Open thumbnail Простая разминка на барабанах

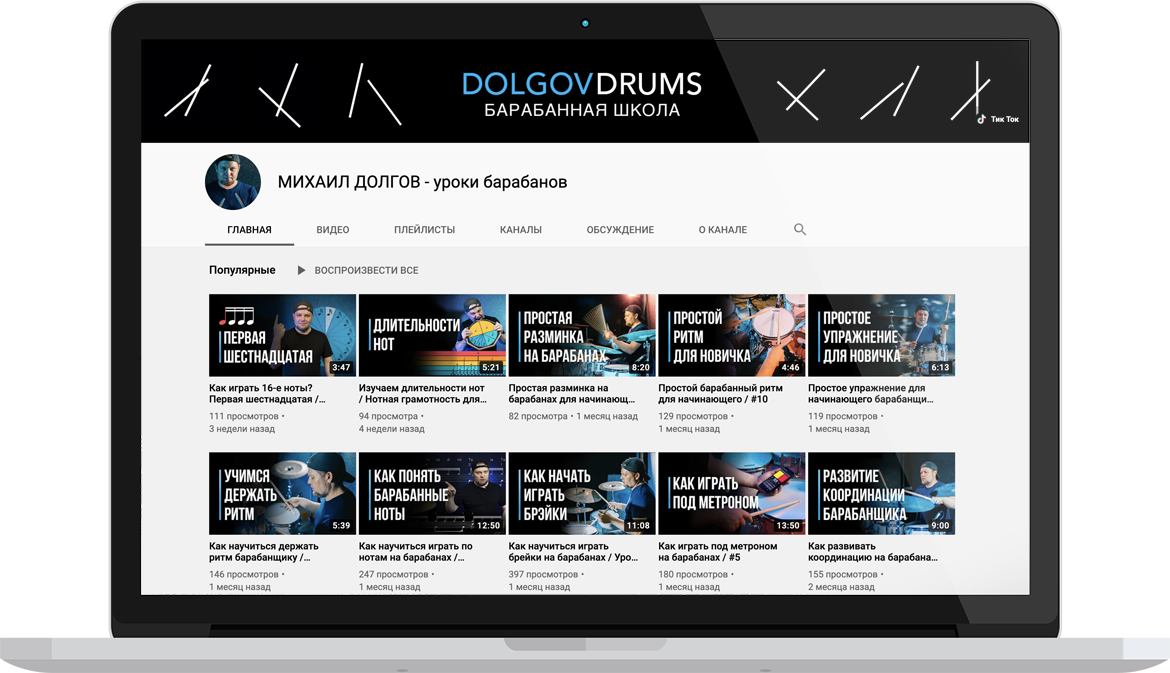pos(582,335)
